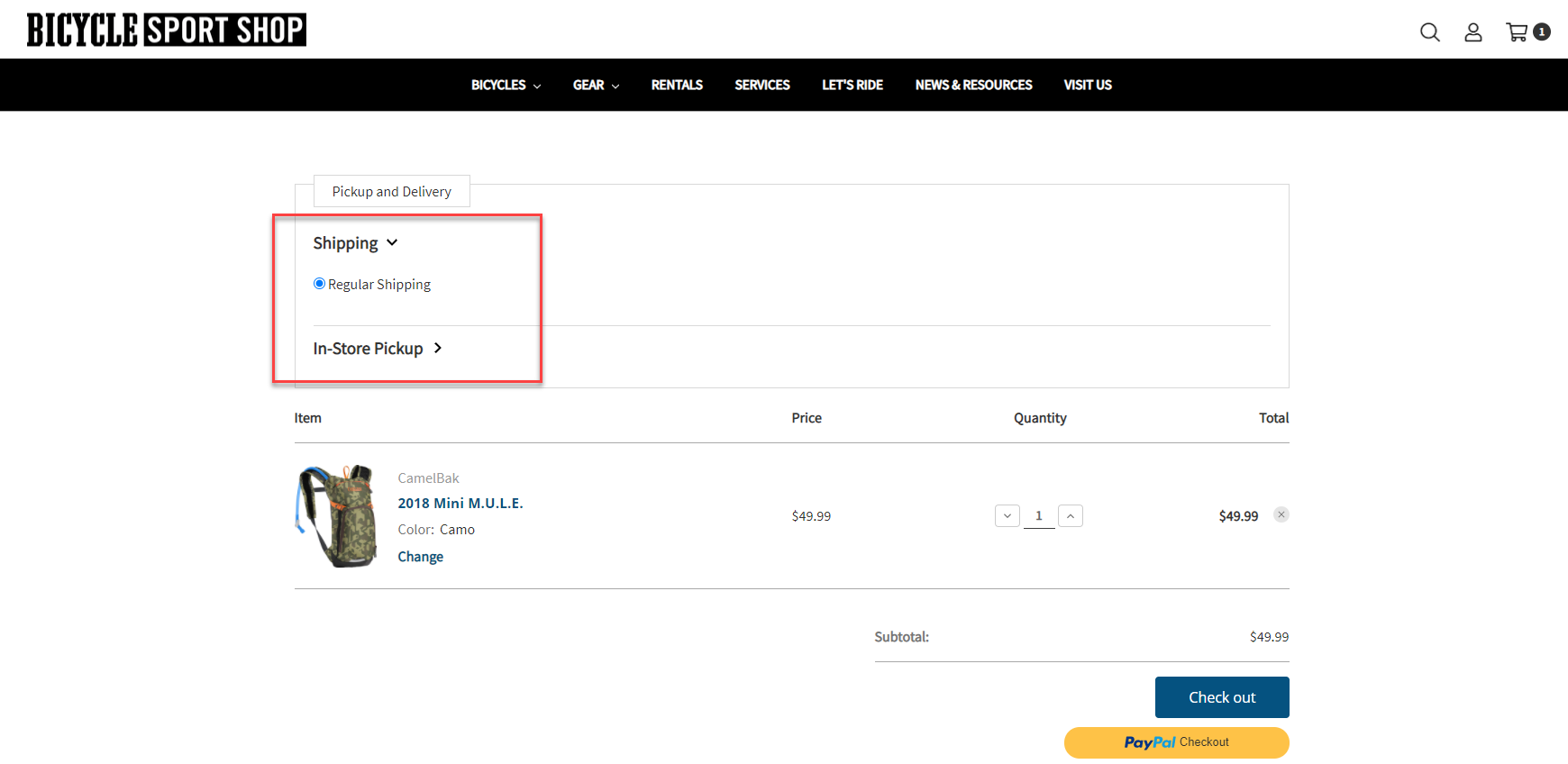Click Change link for the item
The height and width of the screenshot is (764, 1568).
[x=421, y=557]
